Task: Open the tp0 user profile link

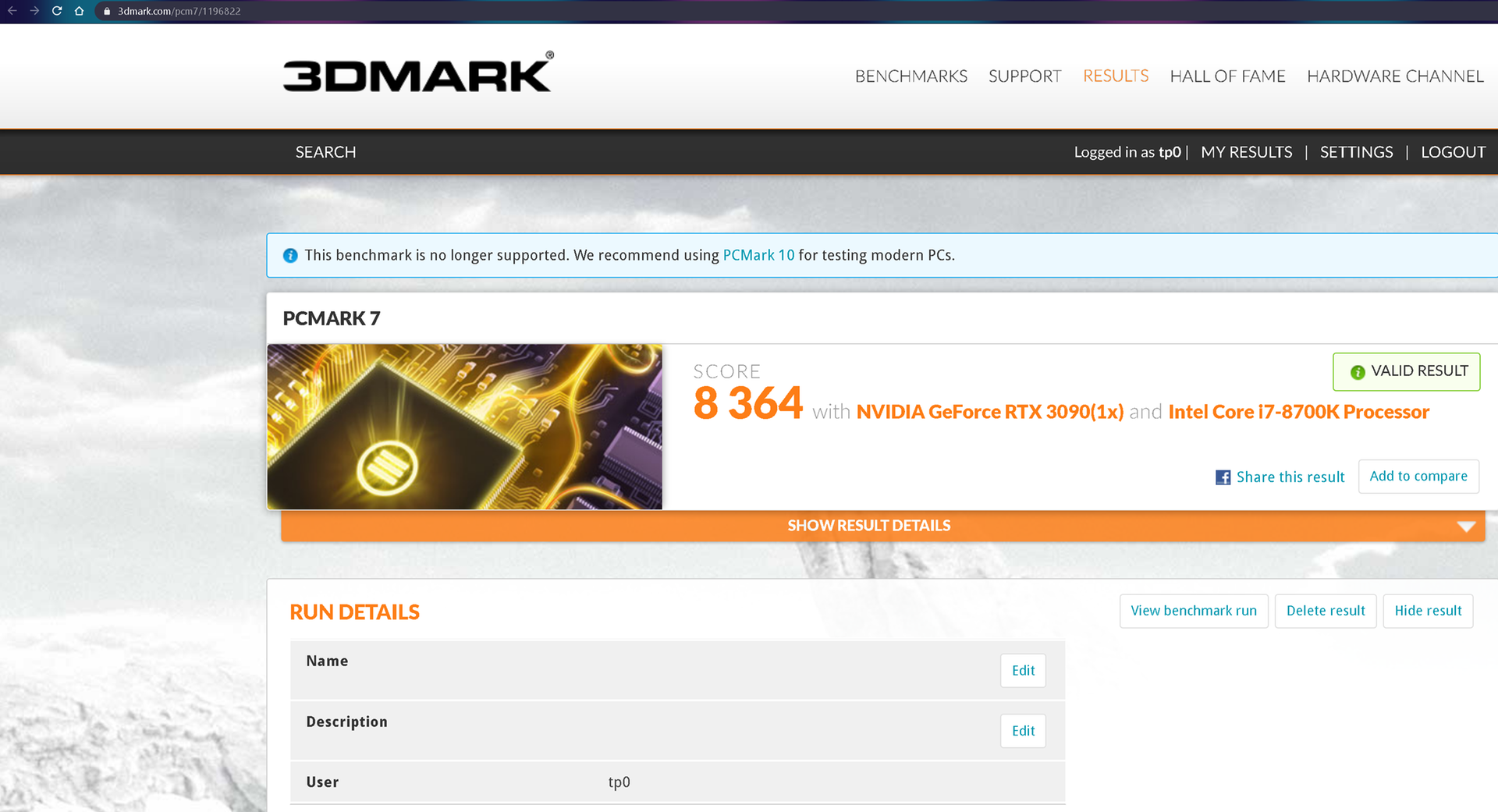Action: [1170, 152]
